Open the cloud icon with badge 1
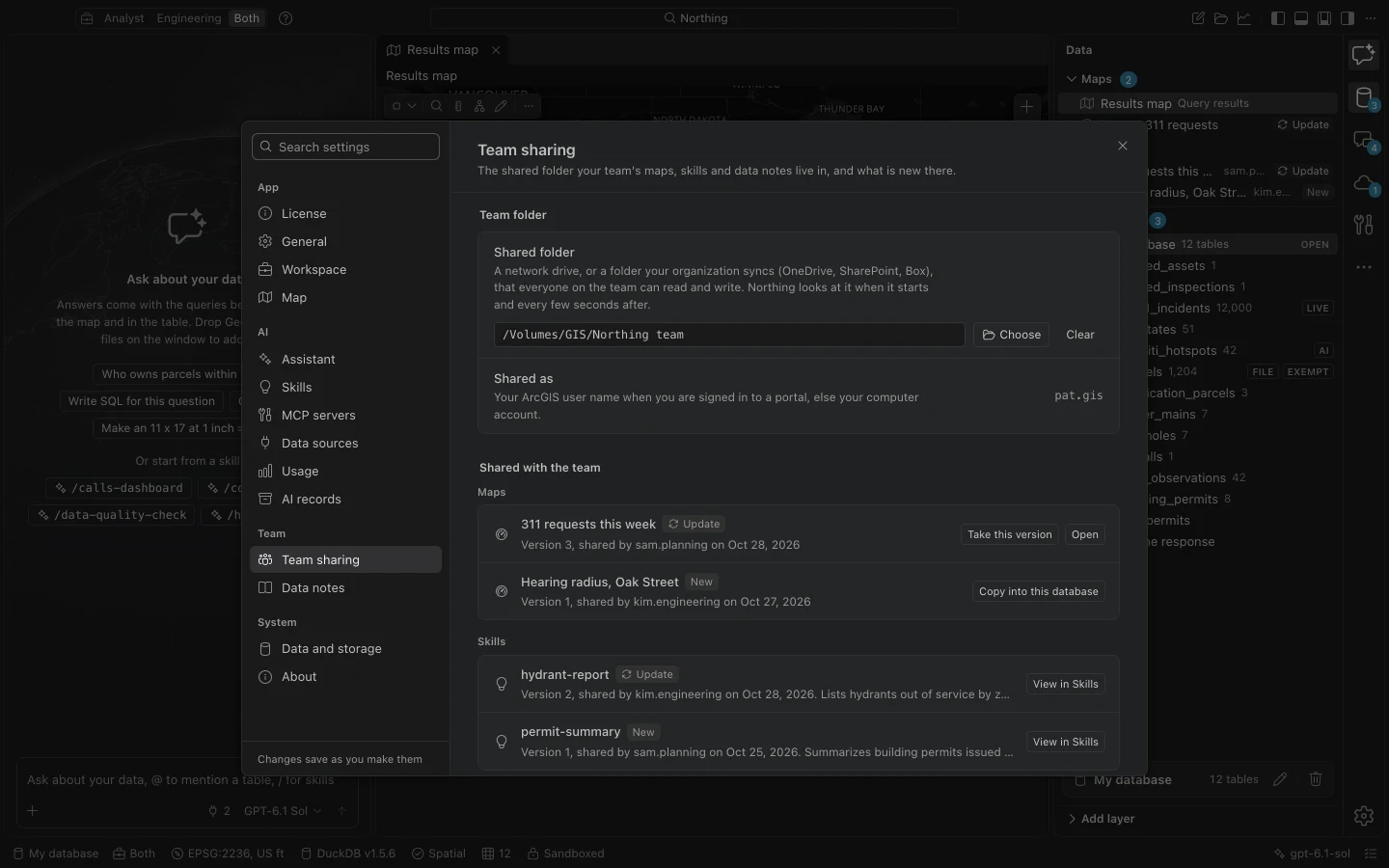This screenshot has width=1389, height=868. click(1363, 182)
